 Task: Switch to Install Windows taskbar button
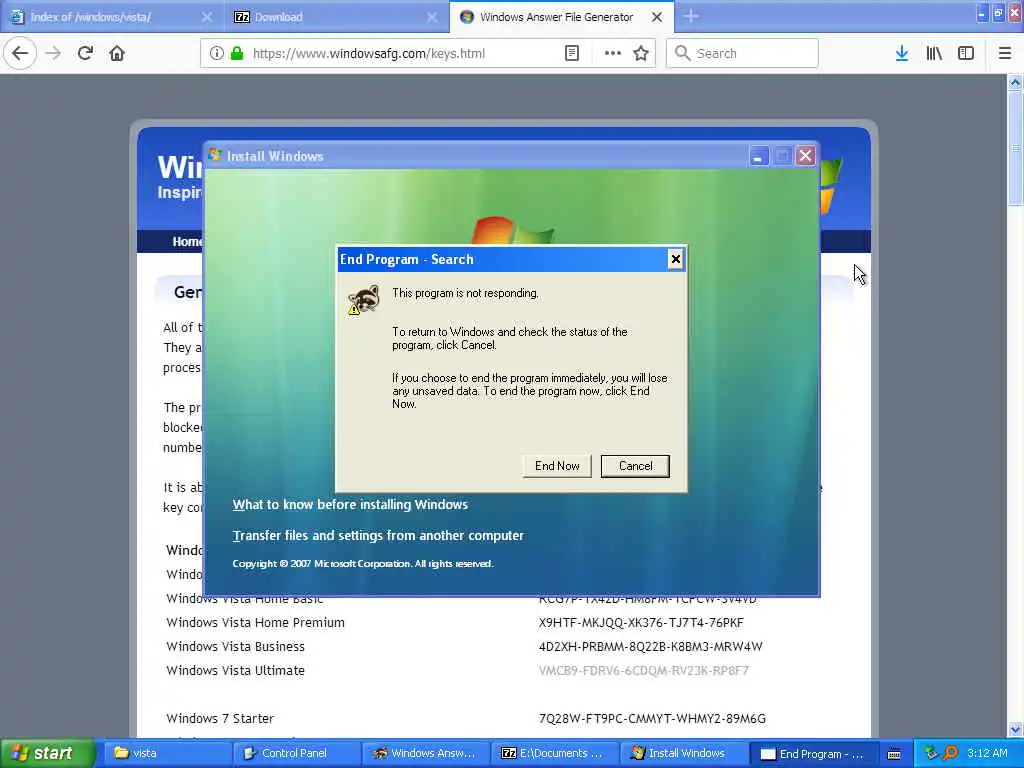[683, 753]
